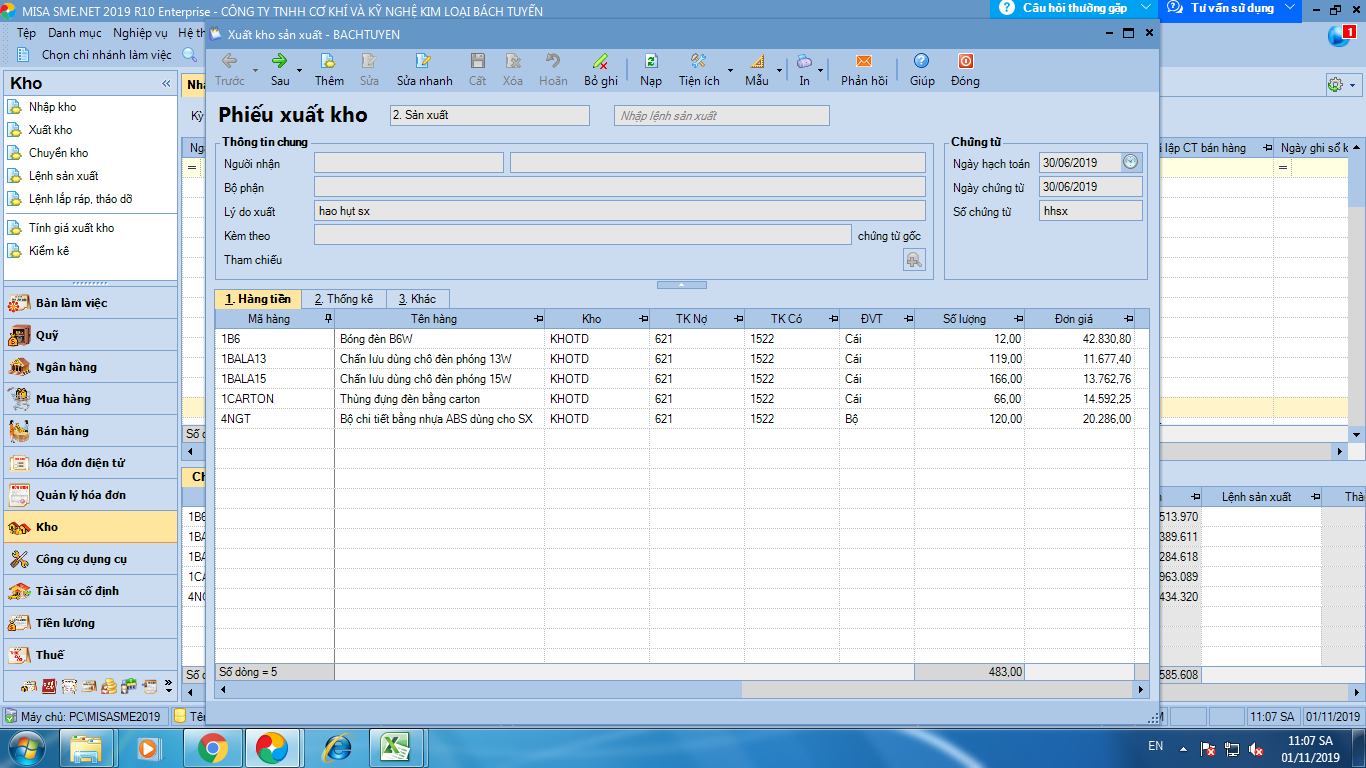This screenshot has height=768, width=1366.
Task: Click the Đóng close-form toolbar icon
Action: click(x=965, y=61)
